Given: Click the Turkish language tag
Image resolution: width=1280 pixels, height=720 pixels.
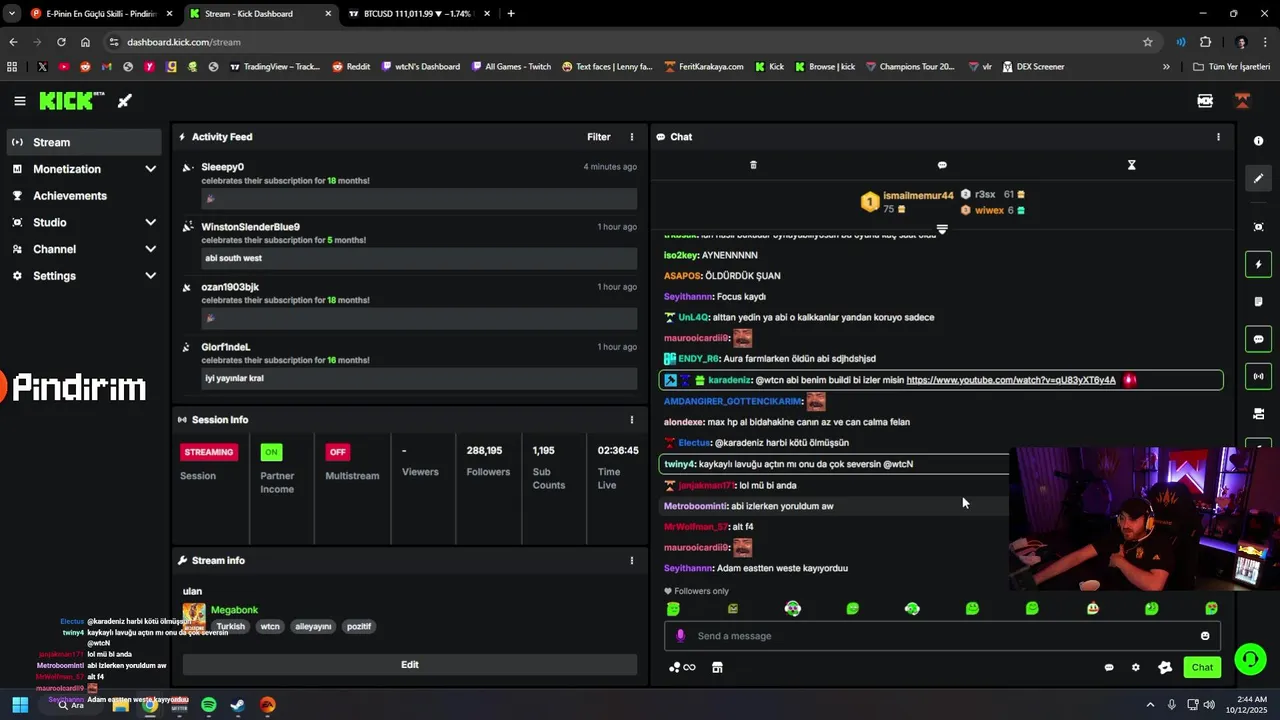Looking at the screenshot, I should (230, 626).
